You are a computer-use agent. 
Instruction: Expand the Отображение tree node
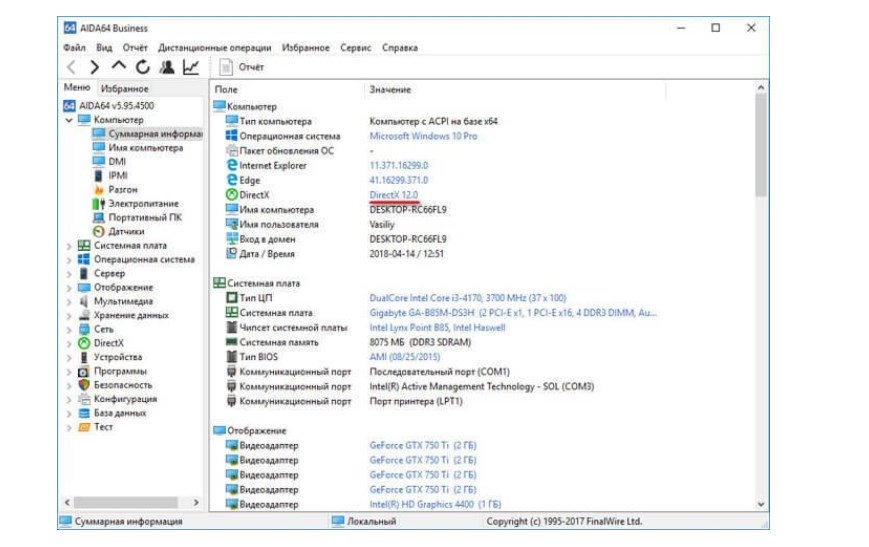point(69,288)
